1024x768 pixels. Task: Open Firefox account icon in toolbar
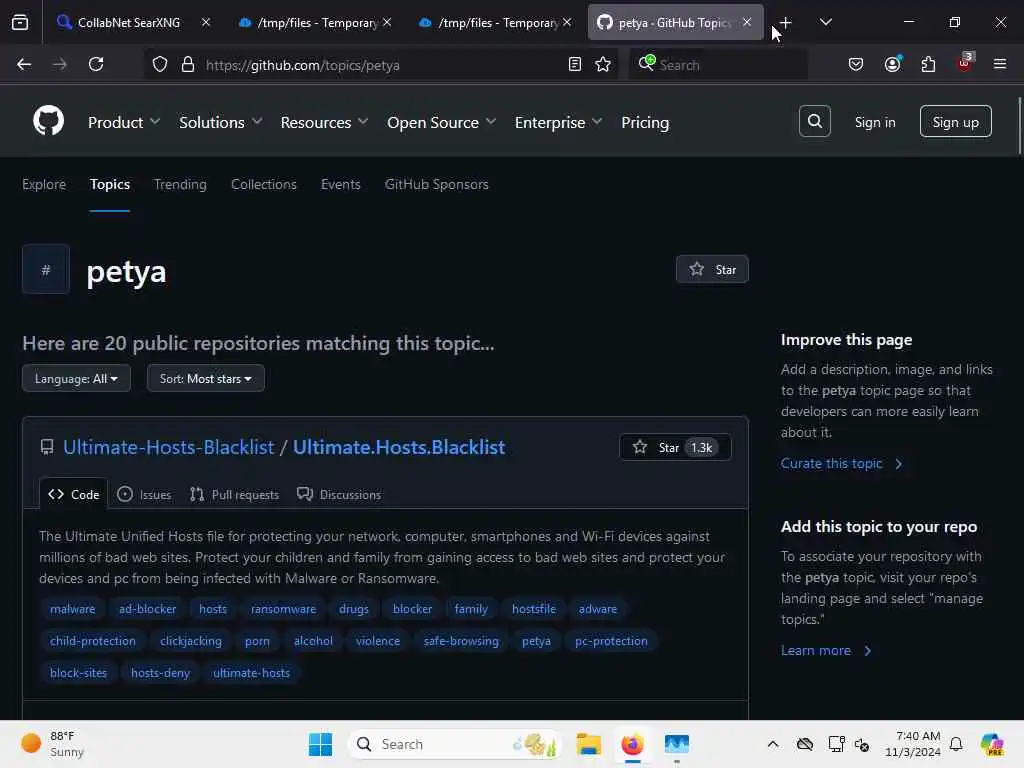pos(892,65)
